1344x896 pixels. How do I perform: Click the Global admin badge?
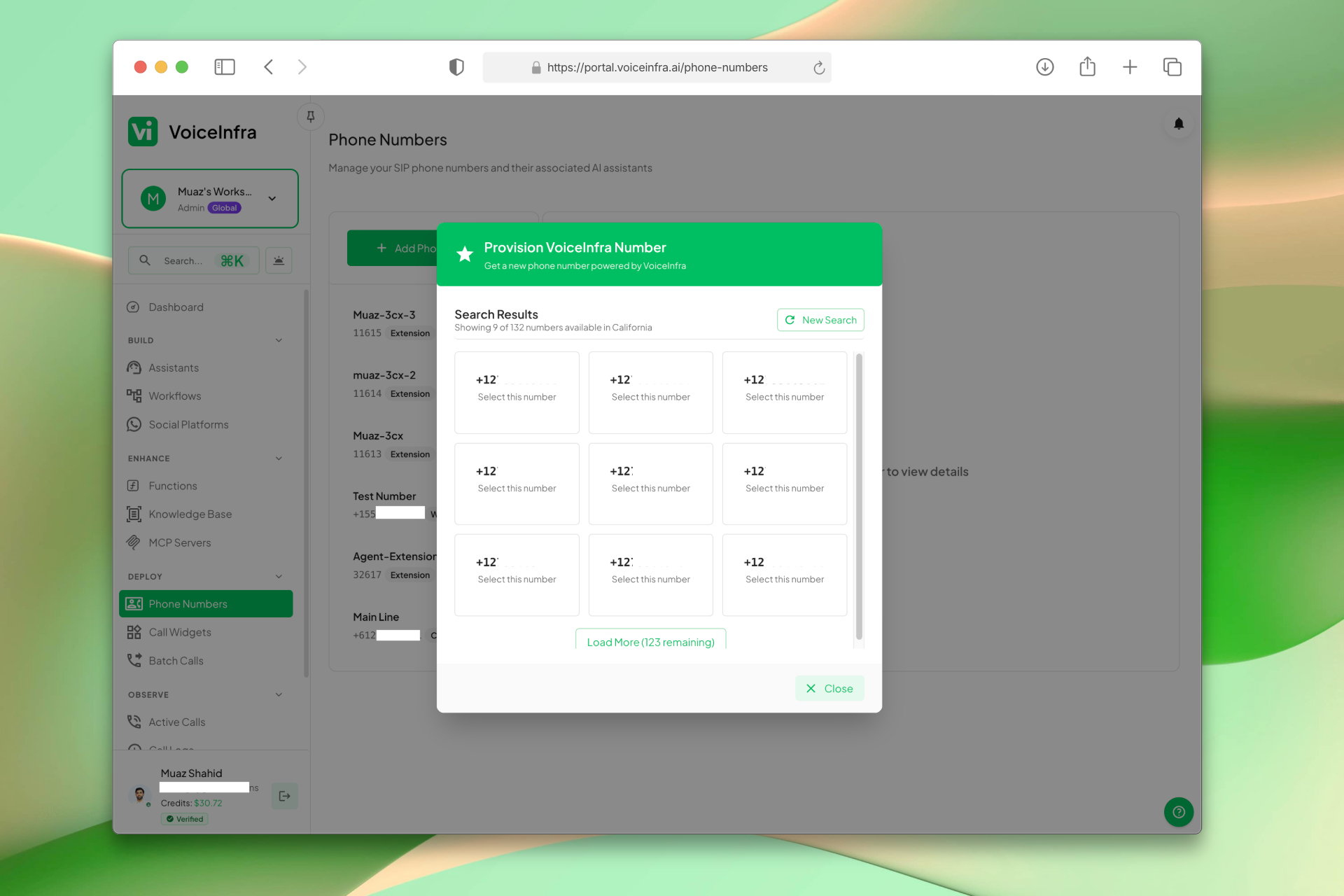224,208
